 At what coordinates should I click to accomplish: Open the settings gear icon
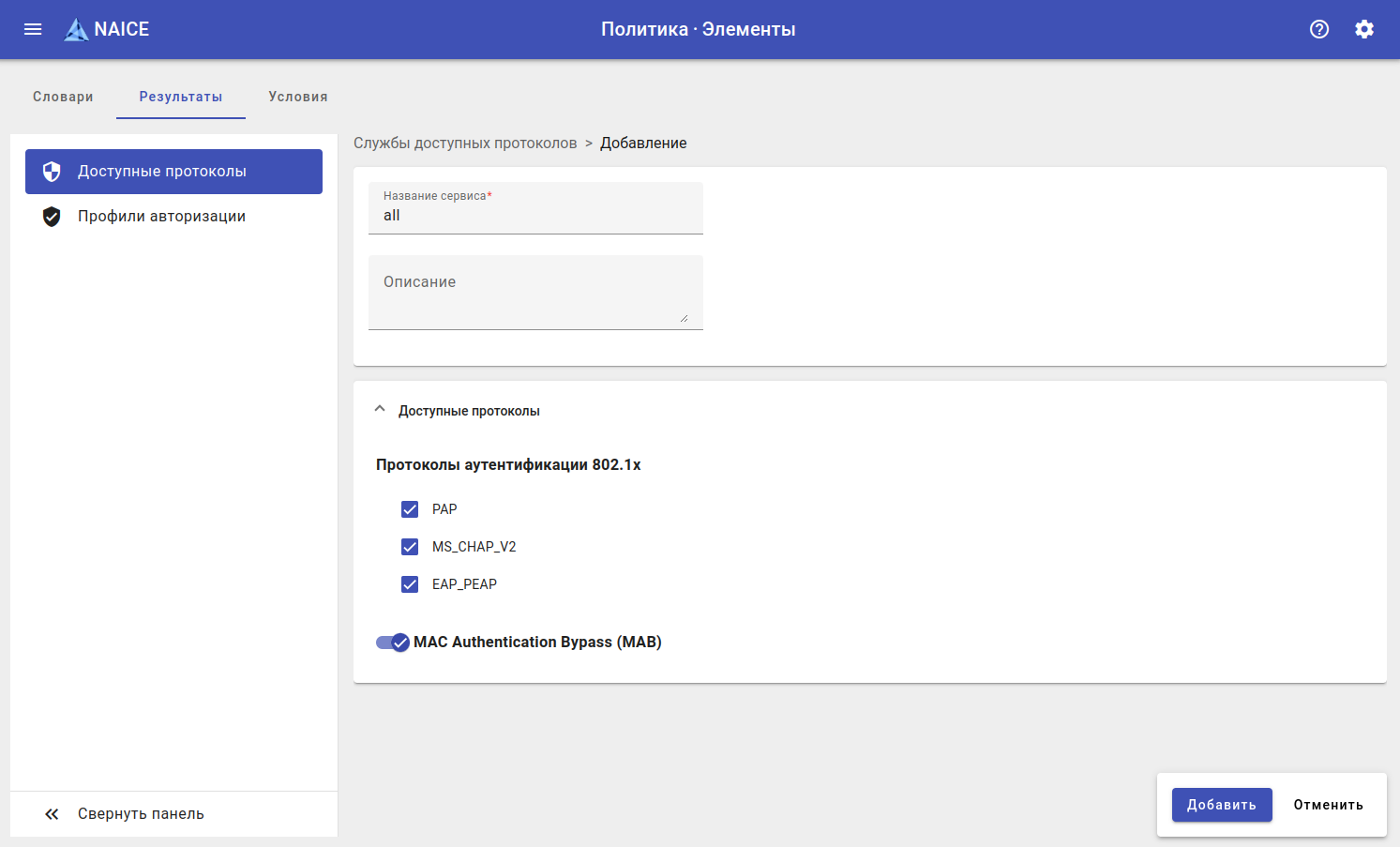pos(1363,29)
